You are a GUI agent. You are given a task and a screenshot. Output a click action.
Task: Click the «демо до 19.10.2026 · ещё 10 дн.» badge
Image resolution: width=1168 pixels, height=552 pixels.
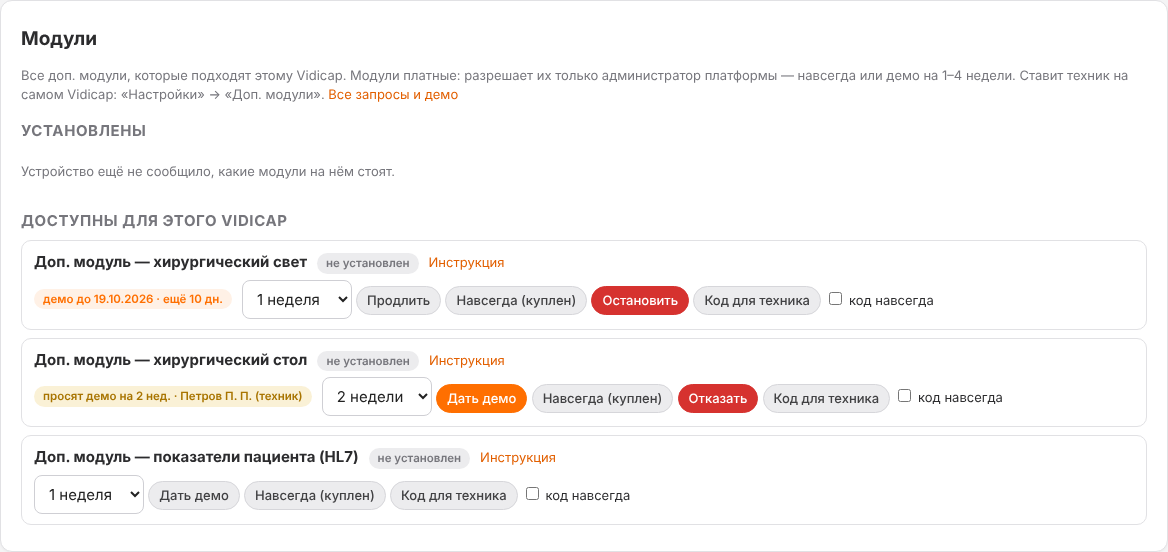tap(133, 299)
